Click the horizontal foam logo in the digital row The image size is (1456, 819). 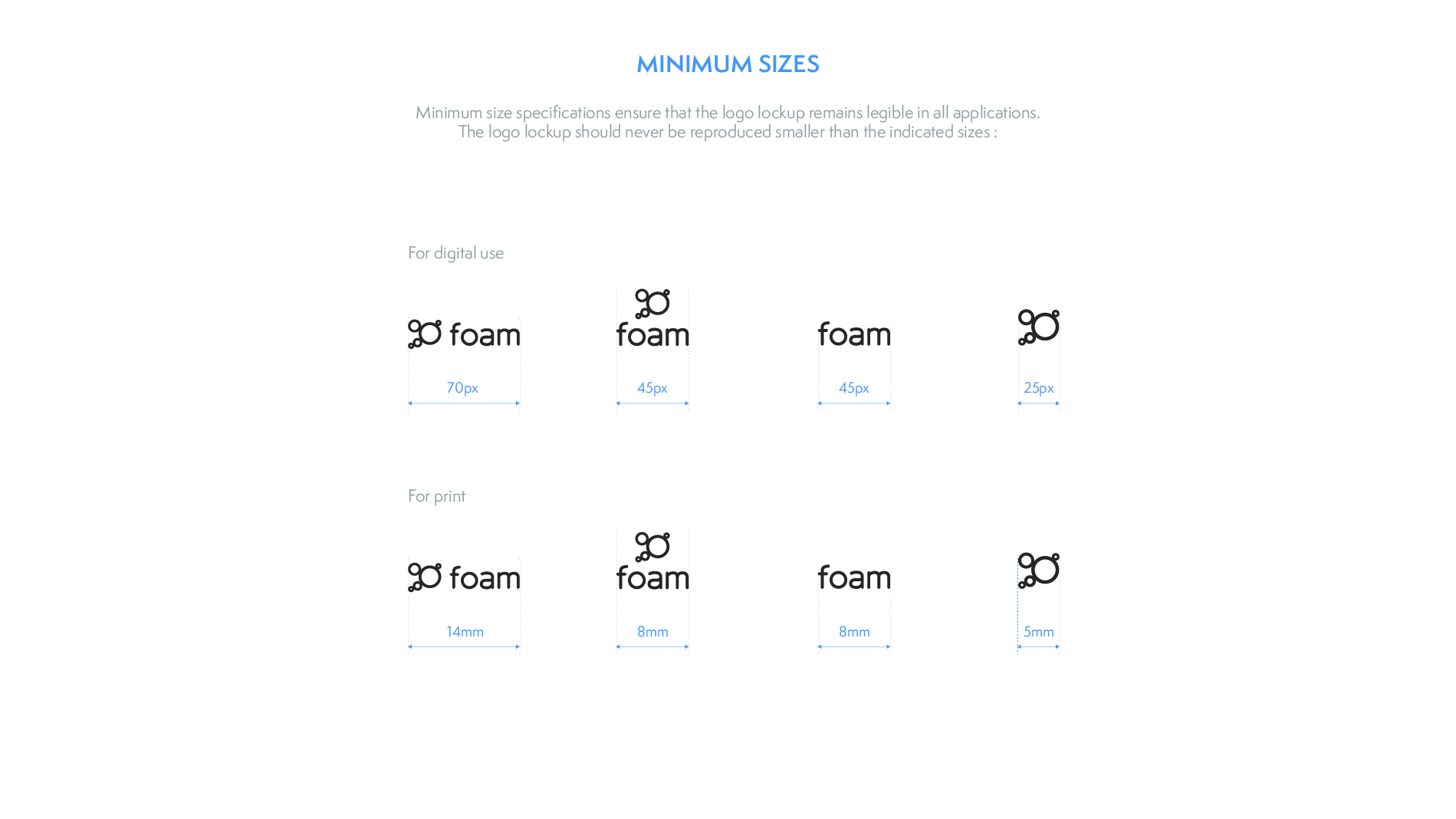point(464,334)
